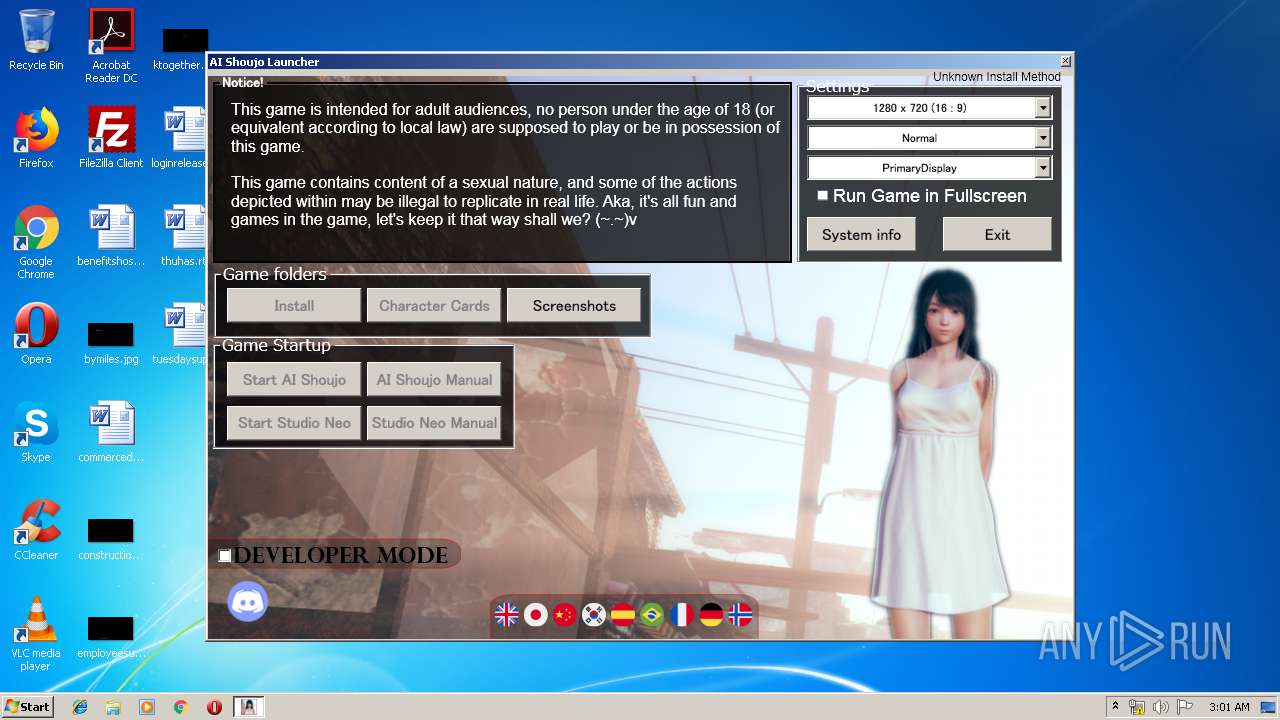Click the Start AI Shoujo button
The height and width of the screenshot is (720, 1280).
294,380
